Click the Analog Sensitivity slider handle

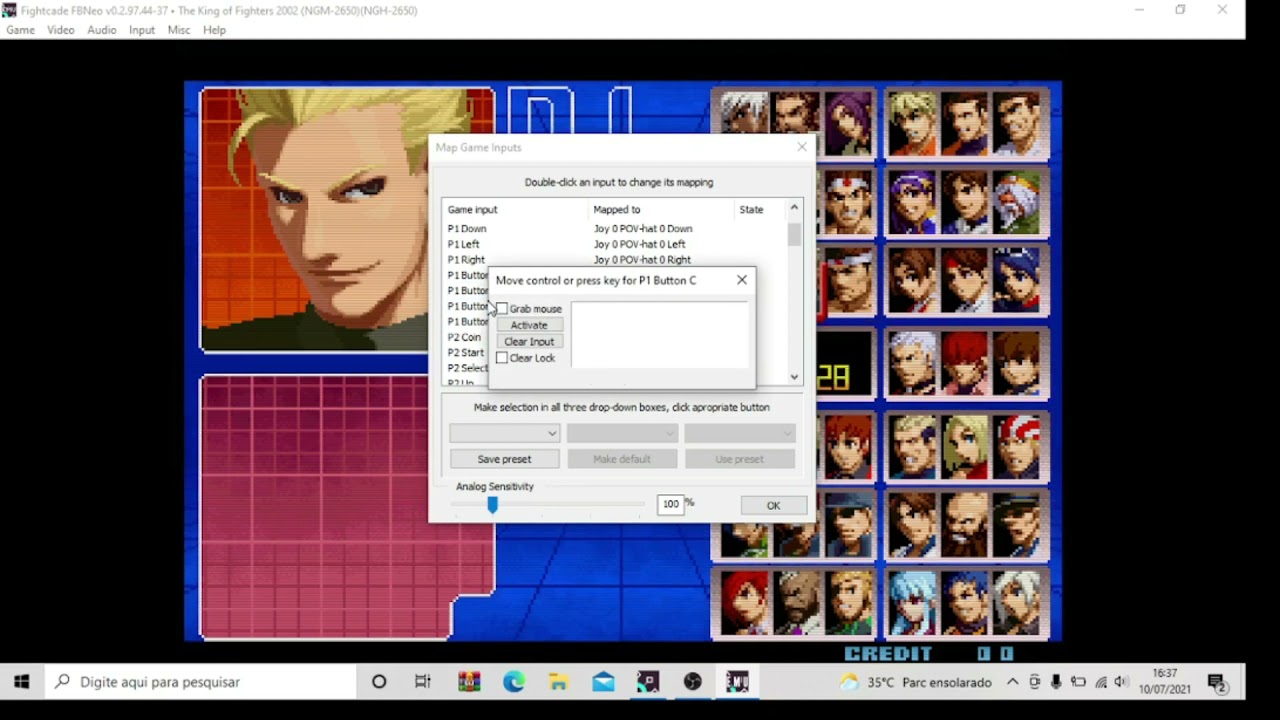coord(492,505)
